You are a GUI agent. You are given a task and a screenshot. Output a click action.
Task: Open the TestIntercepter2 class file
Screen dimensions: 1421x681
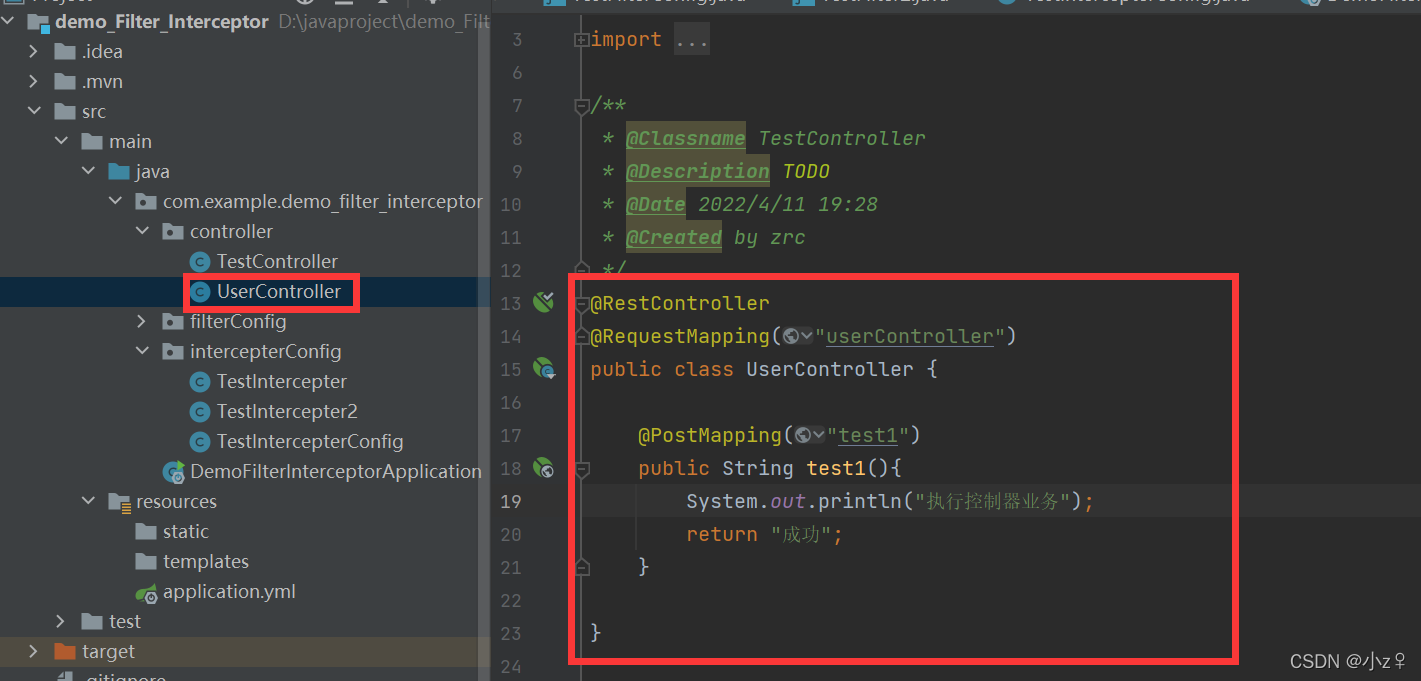pyautogui.click(x=287, y=412)
